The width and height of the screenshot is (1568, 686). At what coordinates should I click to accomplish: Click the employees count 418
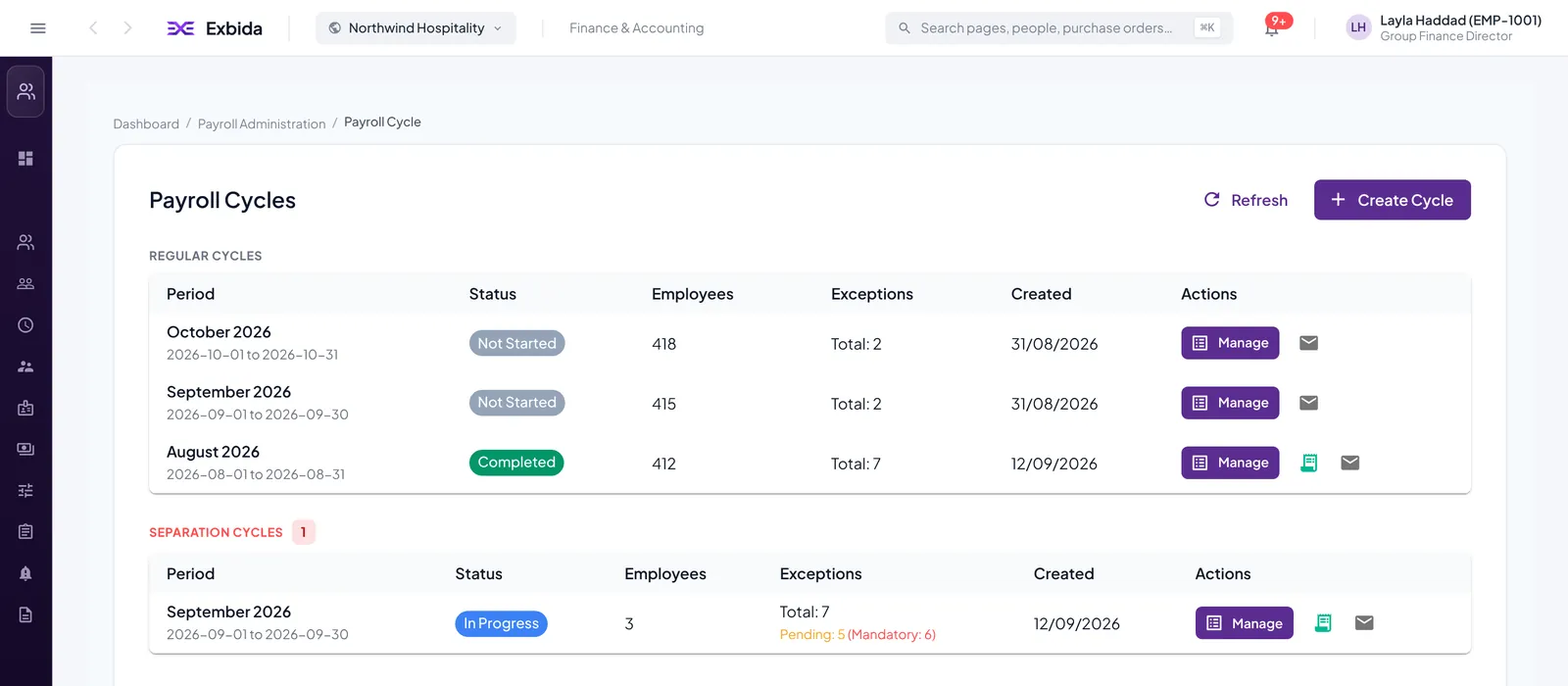tap(663, 344)
